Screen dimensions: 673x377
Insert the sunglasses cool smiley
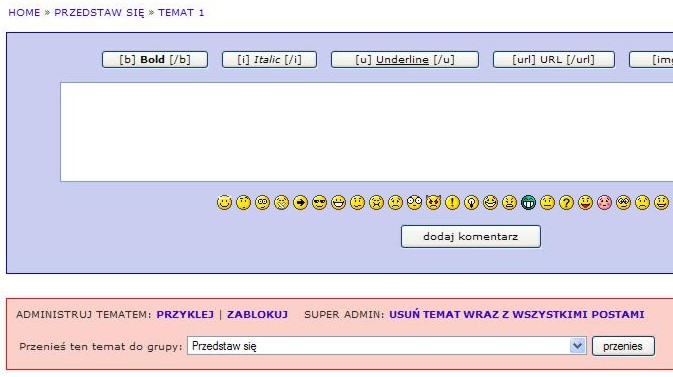pos(319,202)
